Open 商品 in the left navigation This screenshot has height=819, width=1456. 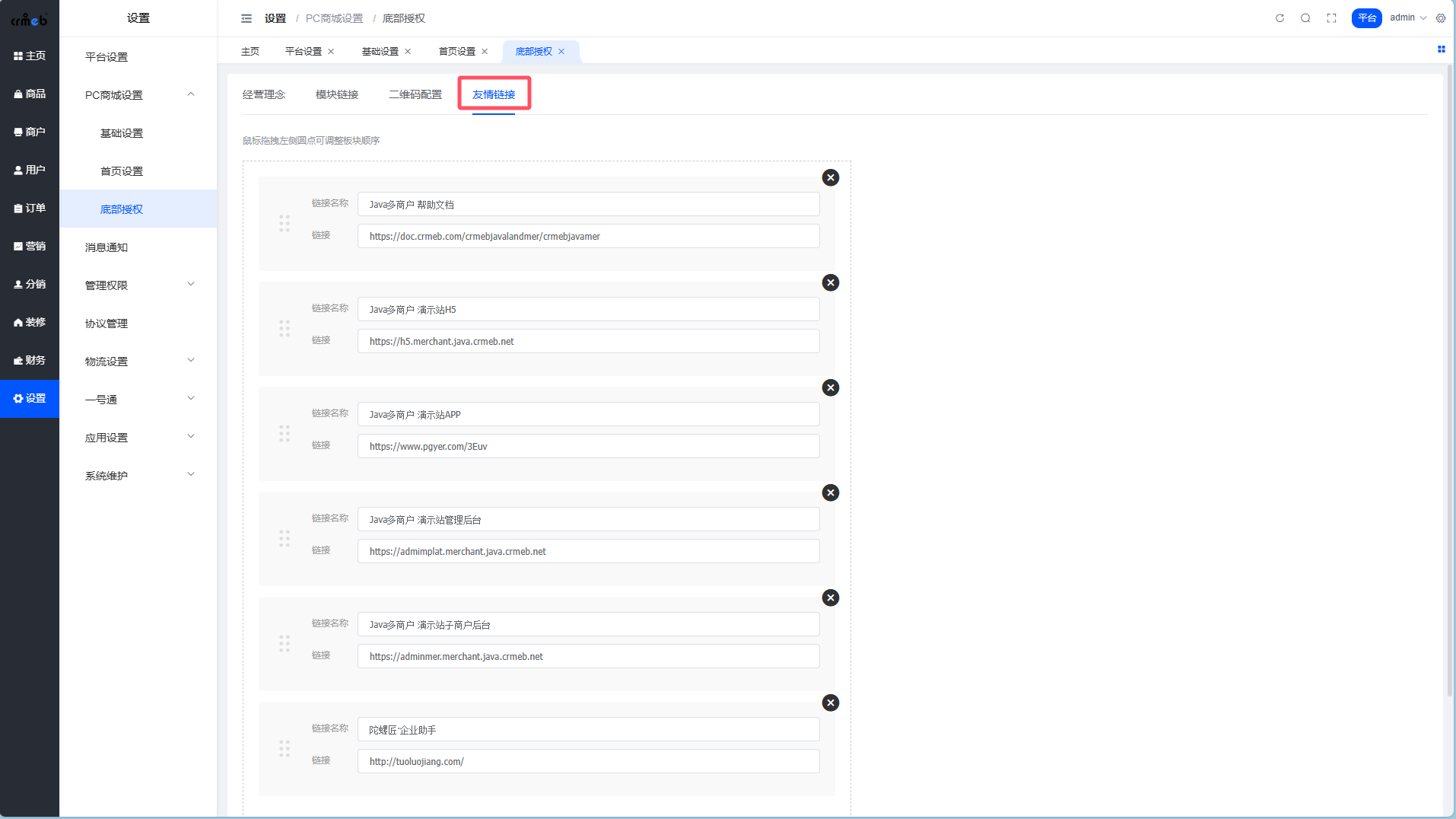(x=30, y=94)
